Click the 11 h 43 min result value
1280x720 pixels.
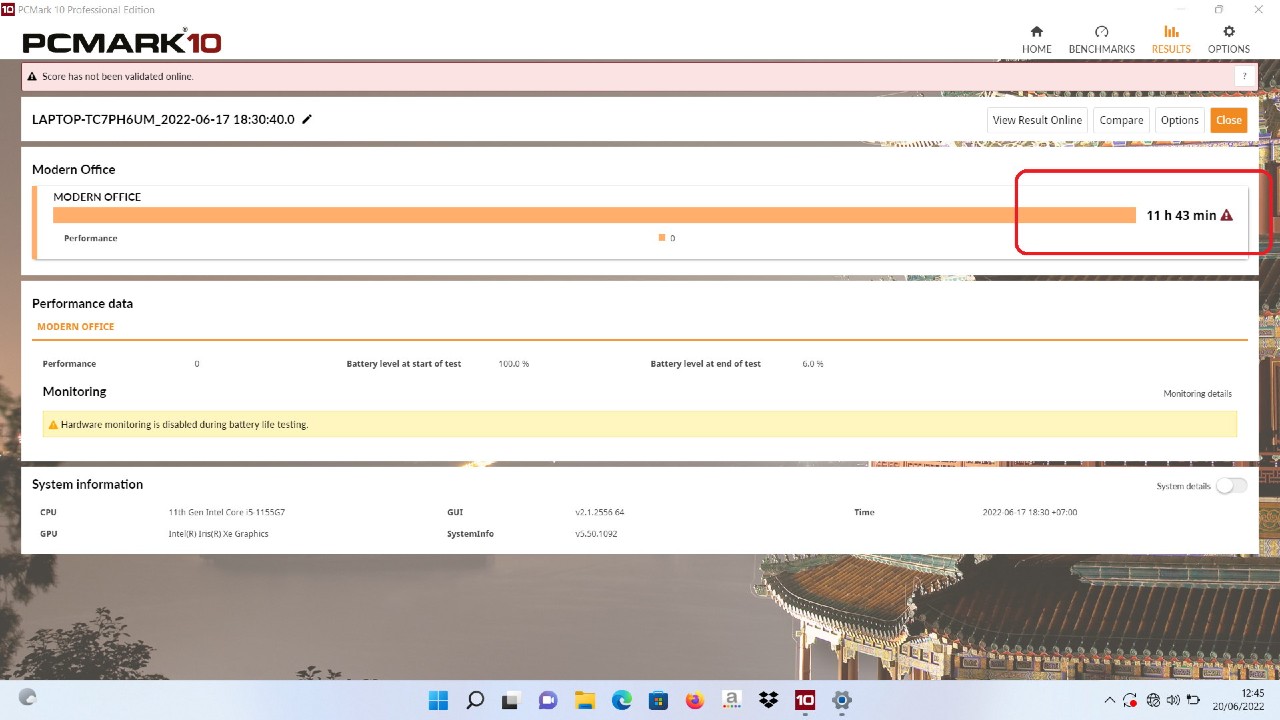[x=1181, y=215]
